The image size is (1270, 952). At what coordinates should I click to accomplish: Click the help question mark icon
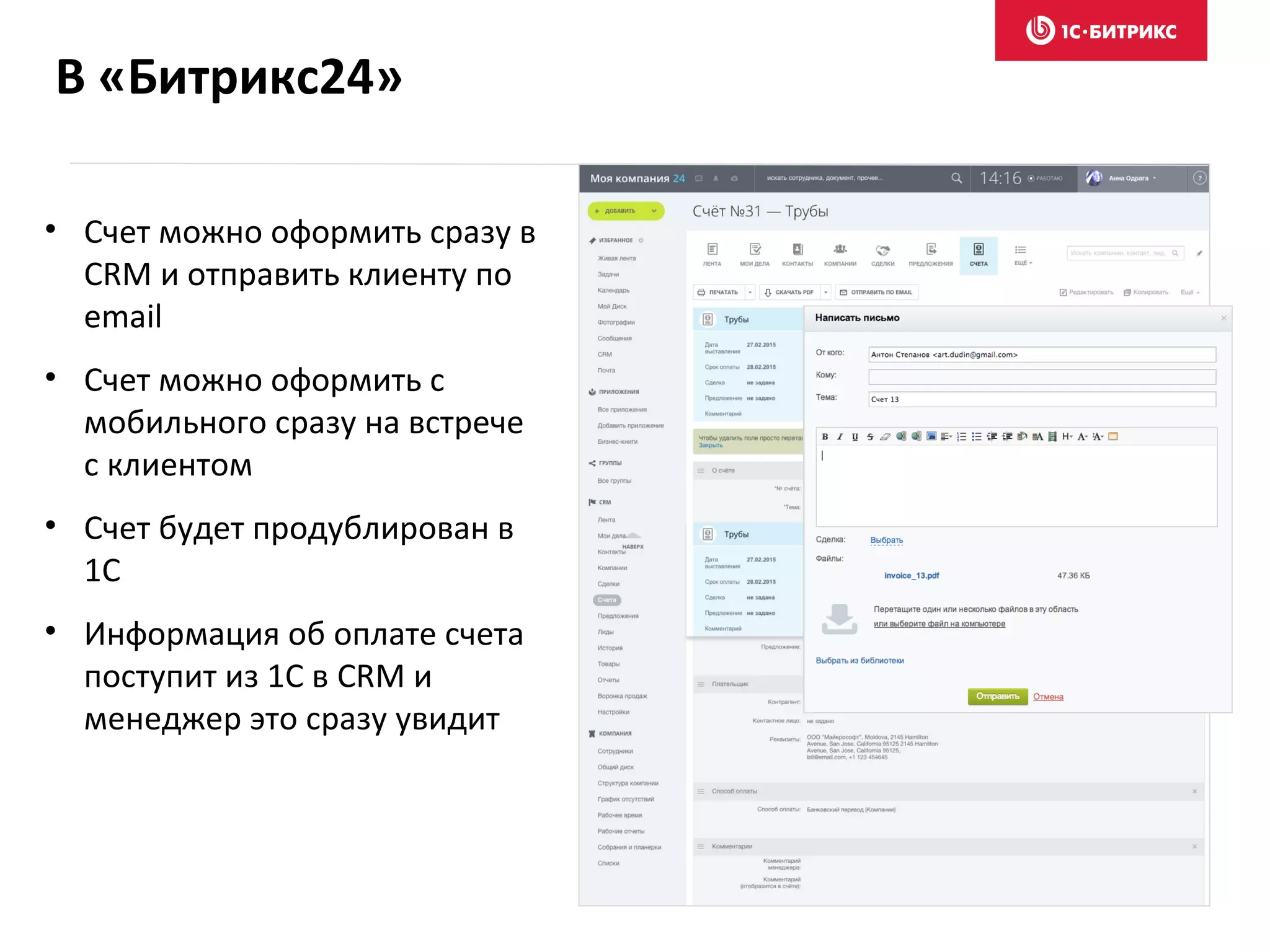coord(1200,178)
